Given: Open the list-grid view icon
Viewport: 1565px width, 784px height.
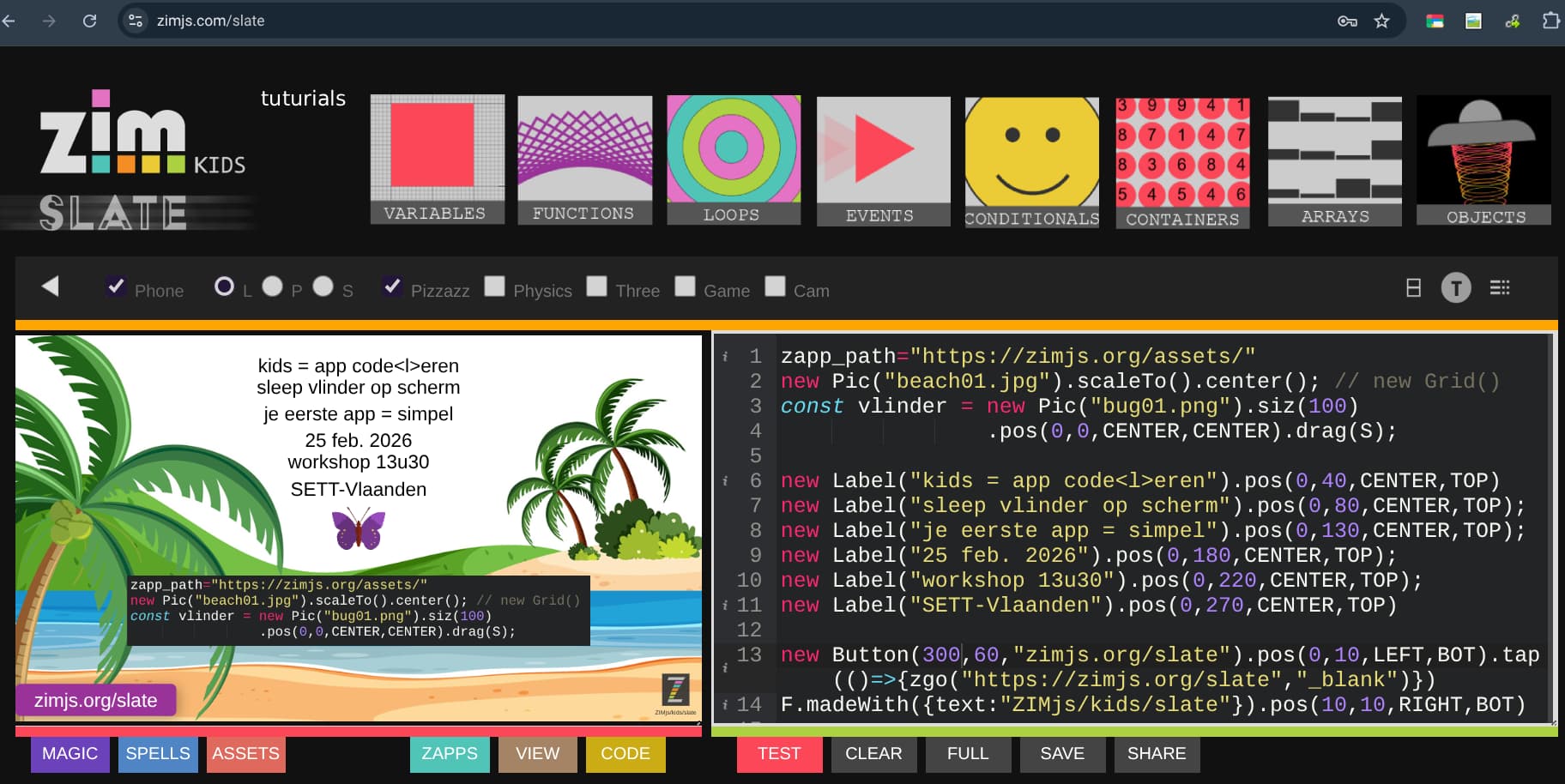Looking at the screenshot, I should [1500, 288].
